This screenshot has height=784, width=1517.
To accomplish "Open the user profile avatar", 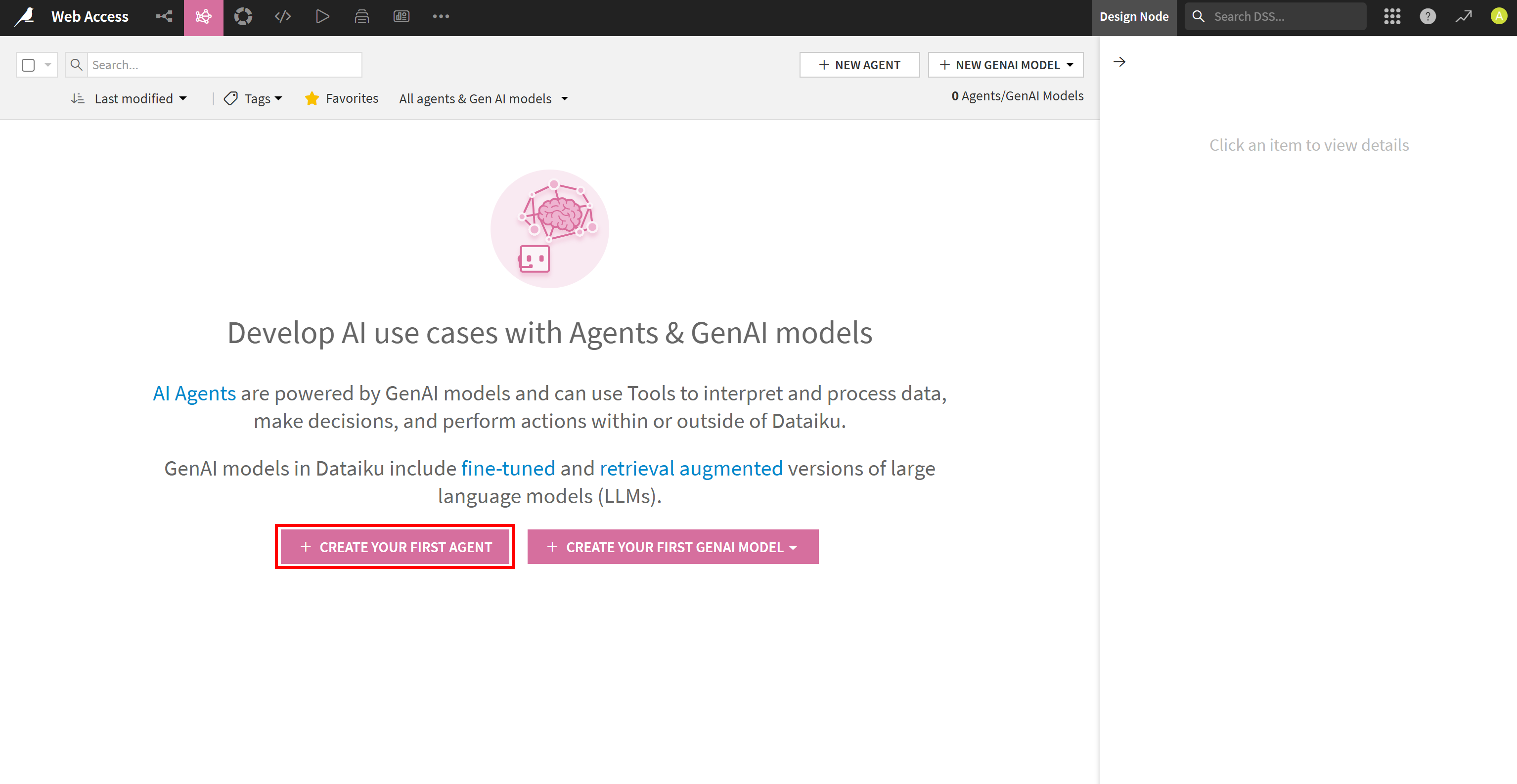I will tap(1499, 16).
